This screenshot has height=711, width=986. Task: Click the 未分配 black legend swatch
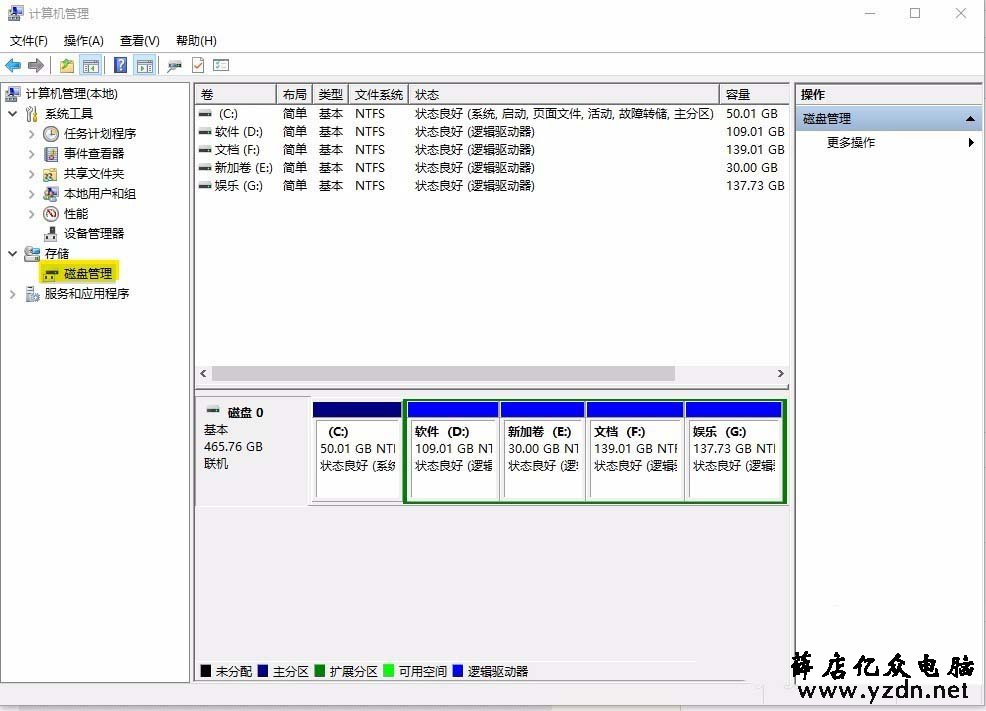206,671
